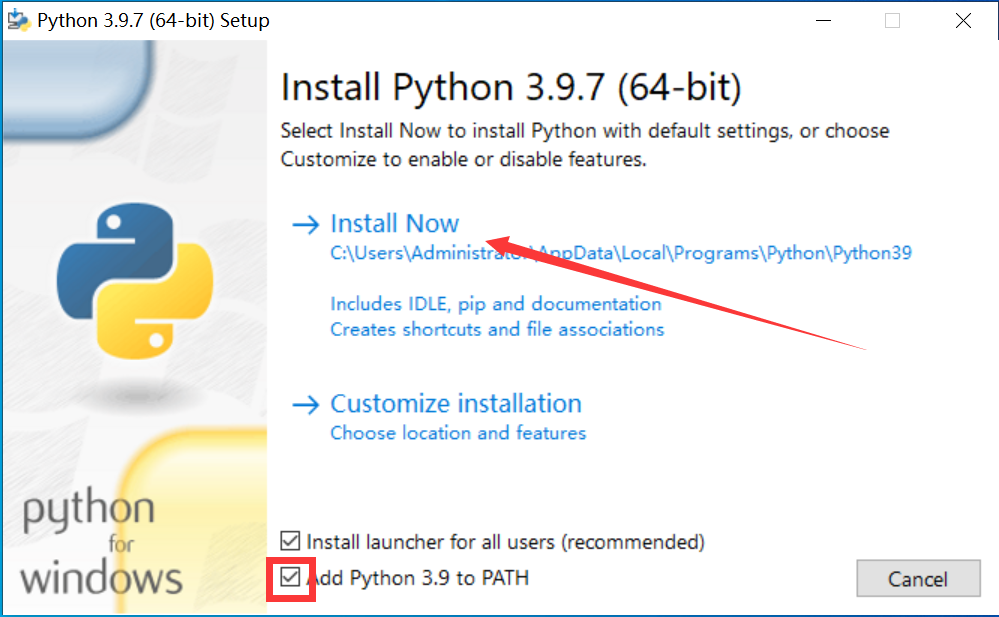Start installation with Install Now

[x=395, y=224]
